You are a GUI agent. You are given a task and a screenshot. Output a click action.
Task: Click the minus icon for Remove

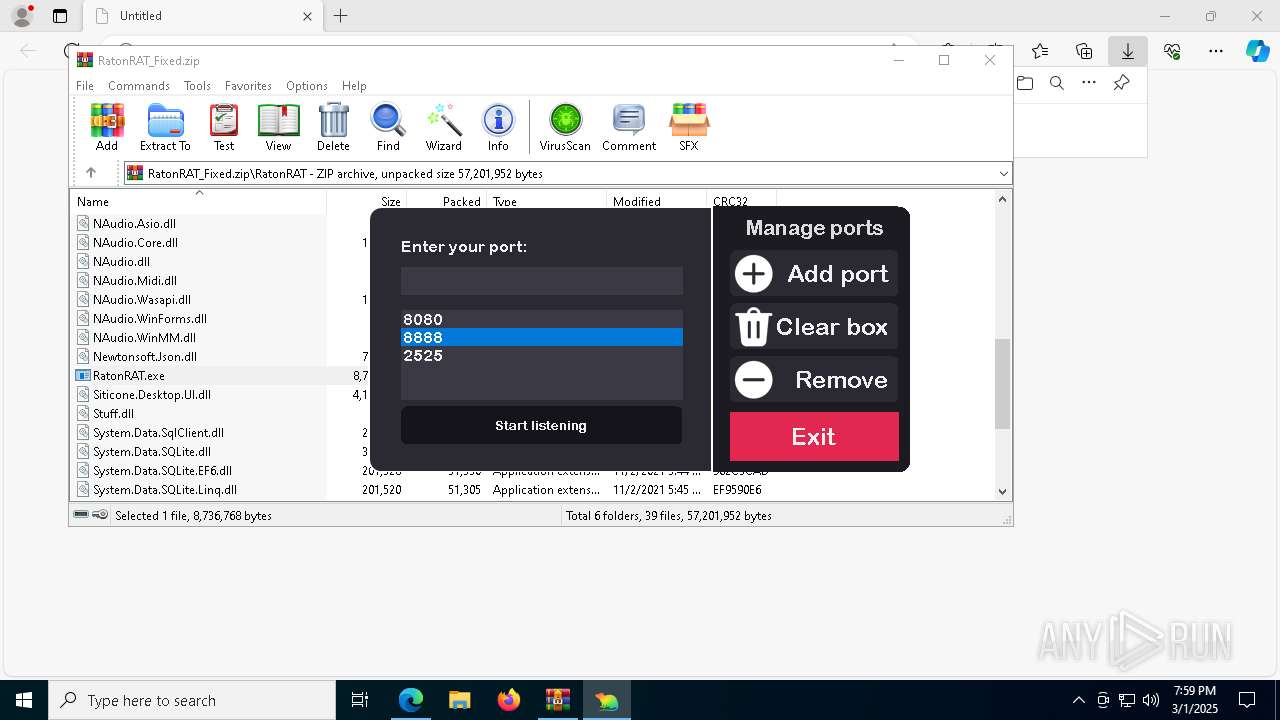pyautogui.click(x=754, y=380)
